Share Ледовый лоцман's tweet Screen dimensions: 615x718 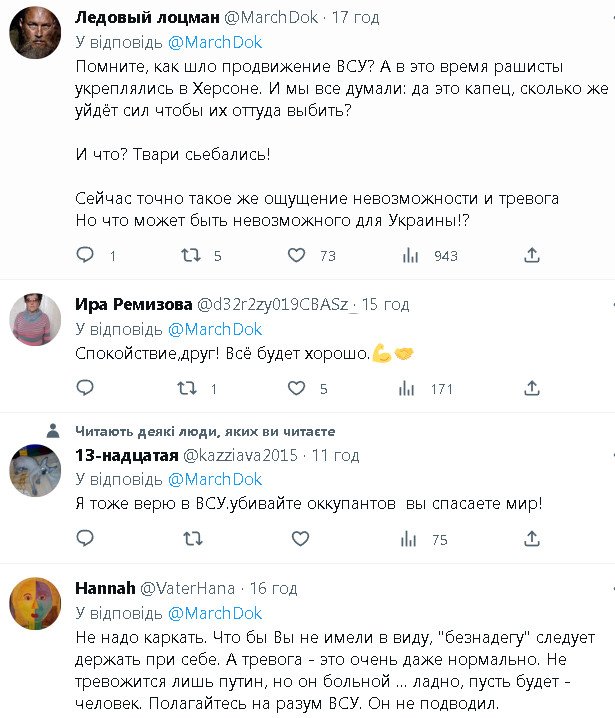[x=532, y=256]
